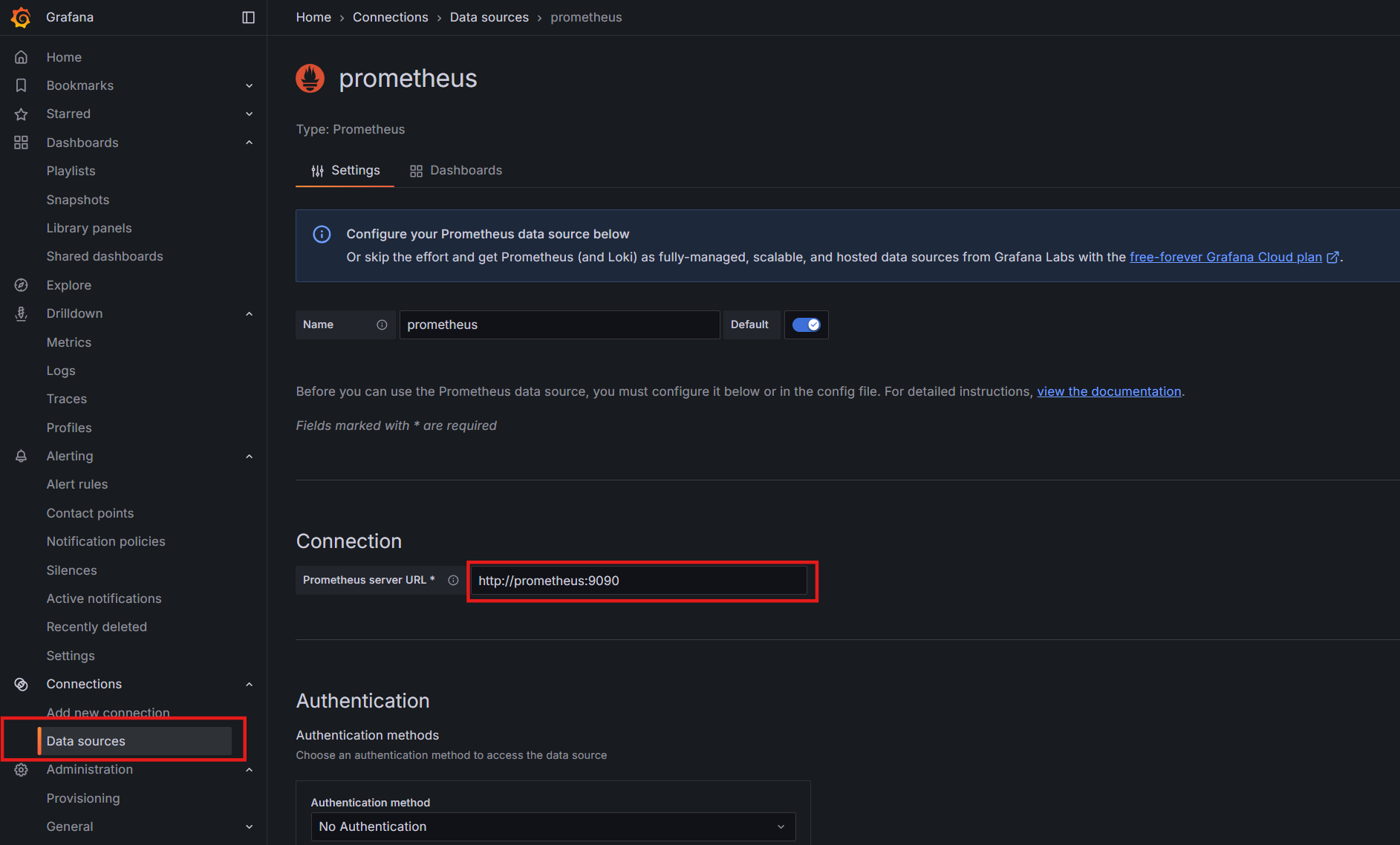Click the Starred star icon

pyautogui.click(x=21, y=114)
